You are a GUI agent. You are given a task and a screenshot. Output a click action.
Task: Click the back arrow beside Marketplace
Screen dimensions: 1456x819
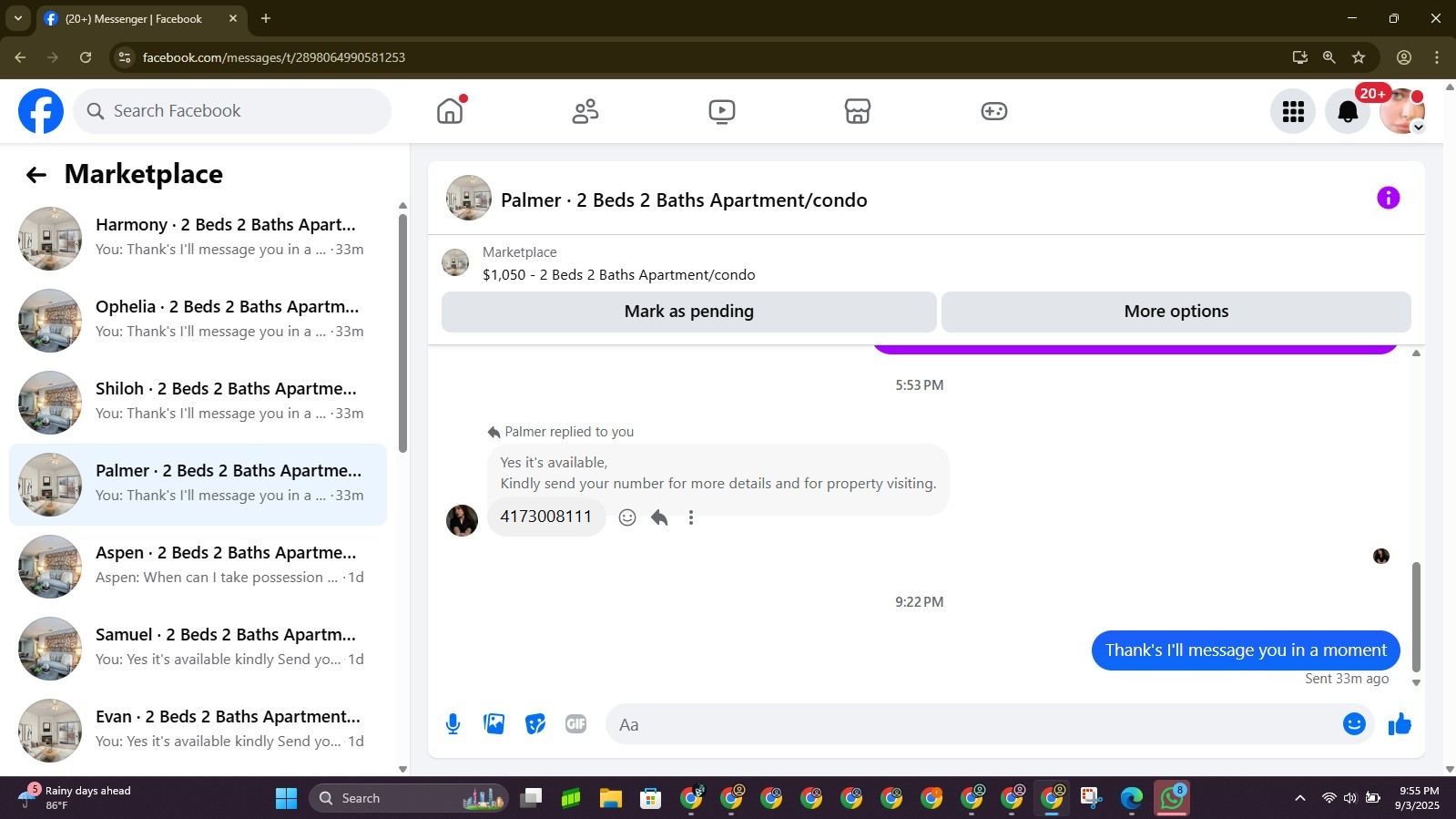coord(36,175)
